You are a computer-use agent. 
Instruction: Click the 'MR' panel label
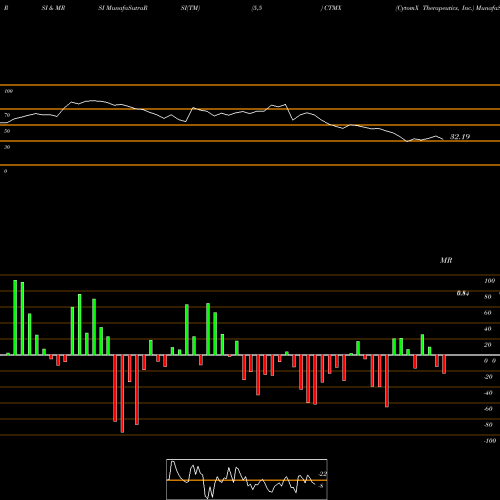tap(446, 260)
